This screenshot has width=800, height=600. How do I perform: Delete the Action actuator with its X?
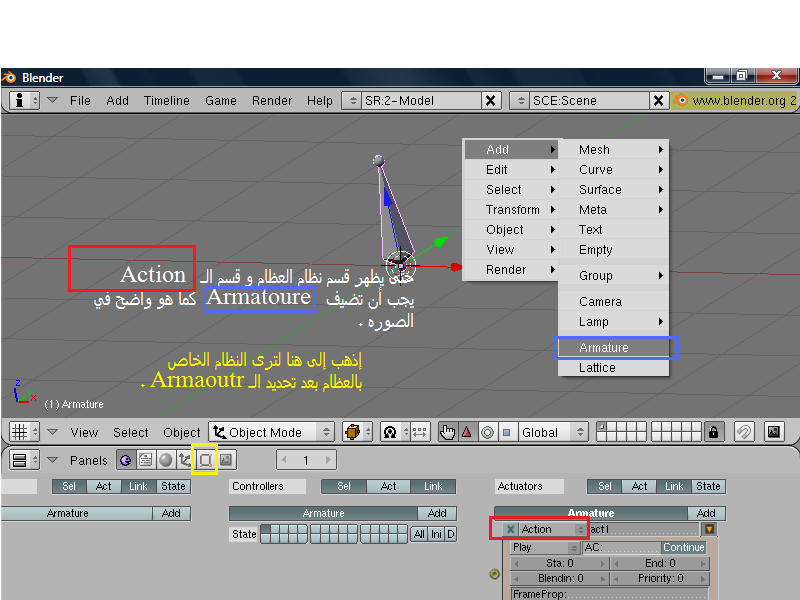coord(510,529)
